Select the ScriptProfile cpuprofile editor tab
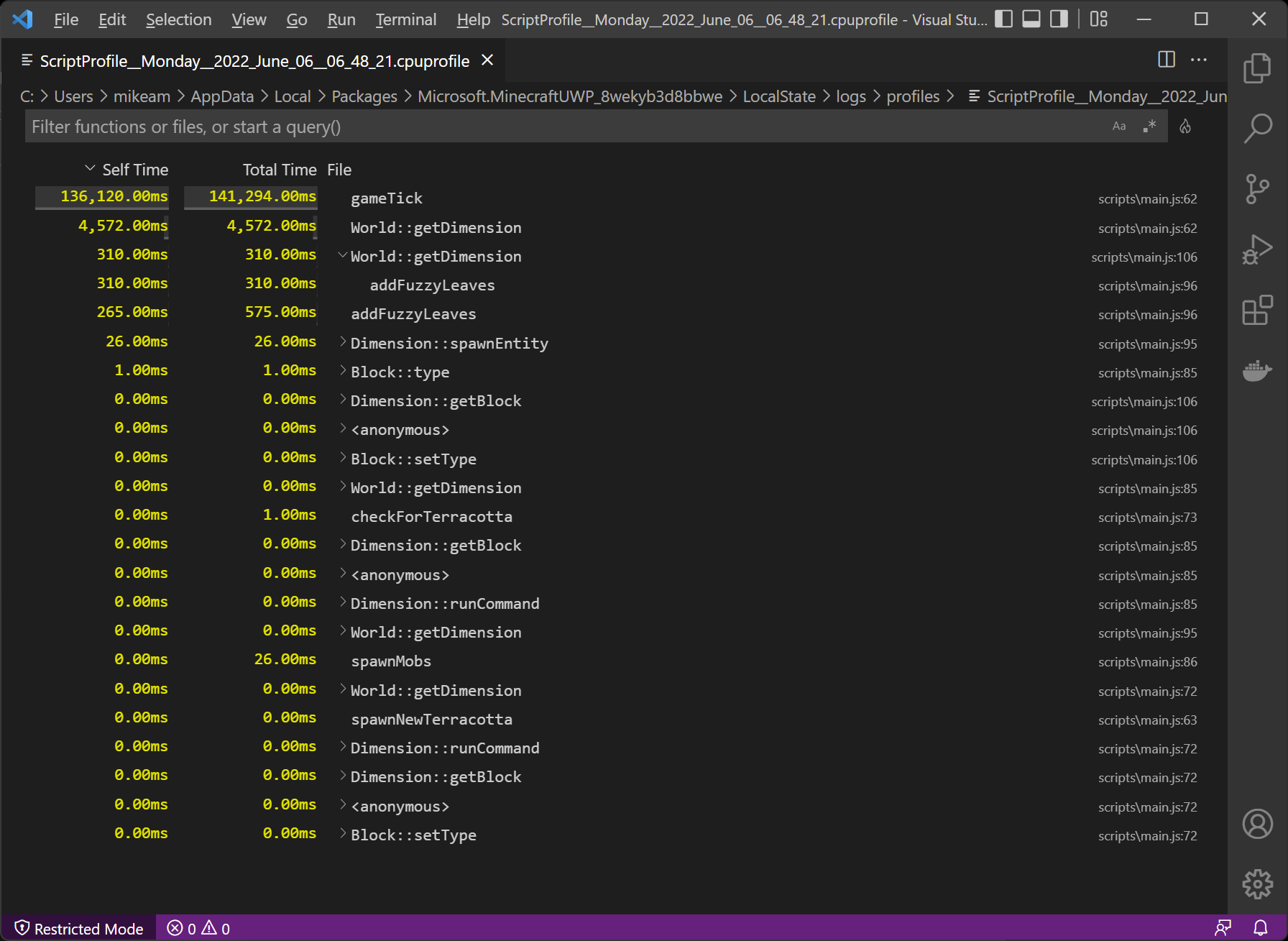The width and height of the screenshot is (1288, 941). pyautogui.click(x=252, y=60)
